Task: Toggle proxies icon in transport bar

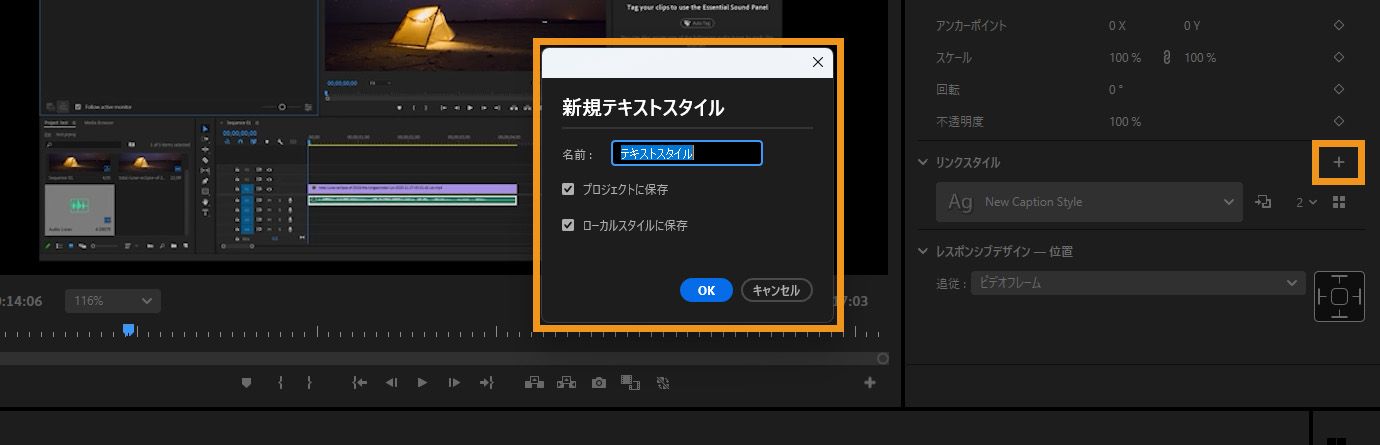Action: coord(662,382)
